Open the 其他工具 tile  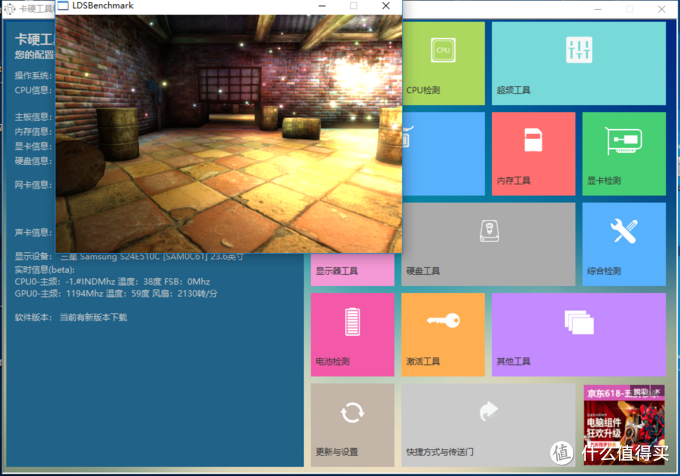coord(578,334)
